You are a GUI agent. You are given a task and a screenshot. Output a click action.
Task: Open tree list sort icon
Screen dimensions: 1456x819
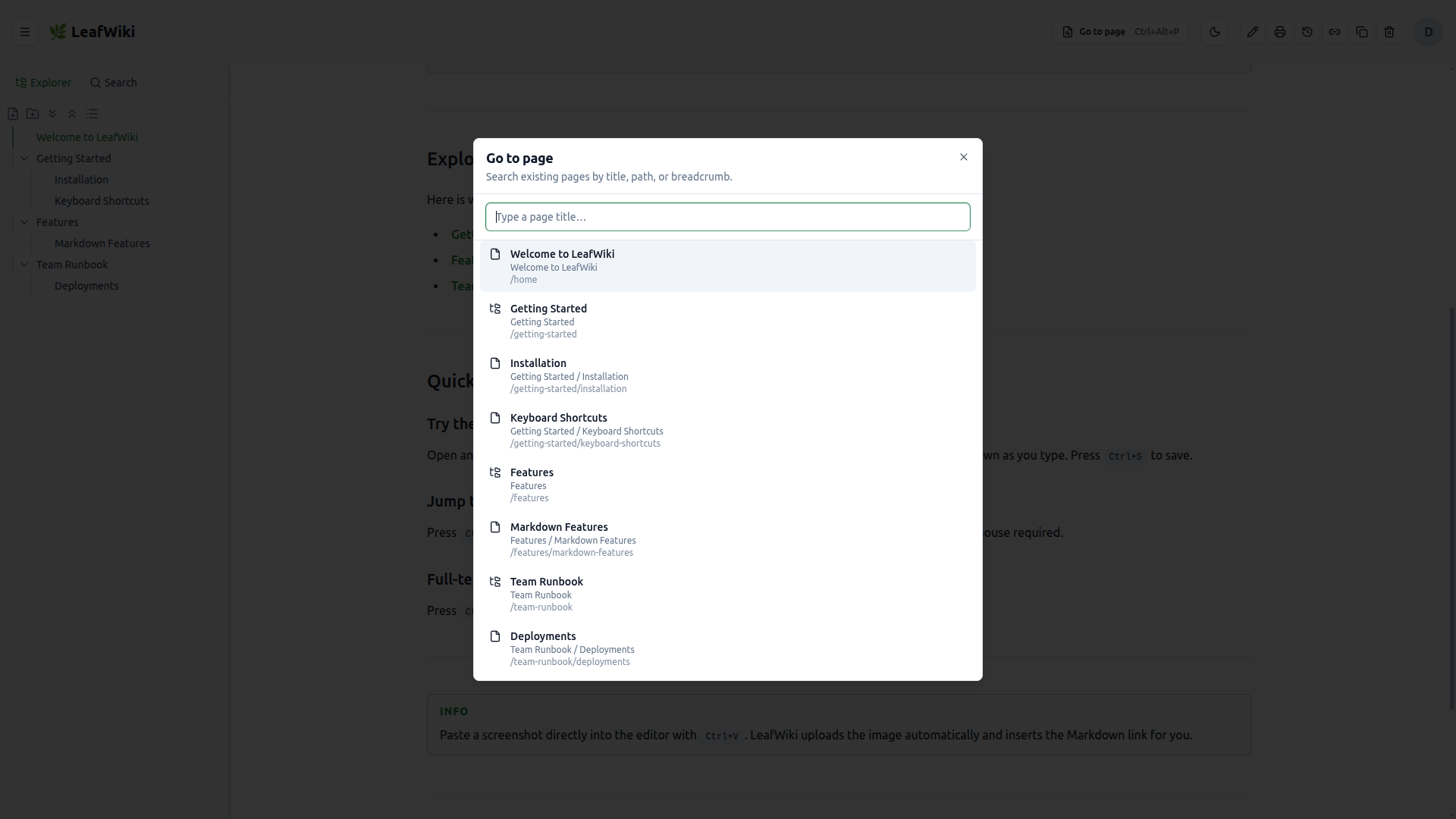pyautogui.click(x=92, y=114)
